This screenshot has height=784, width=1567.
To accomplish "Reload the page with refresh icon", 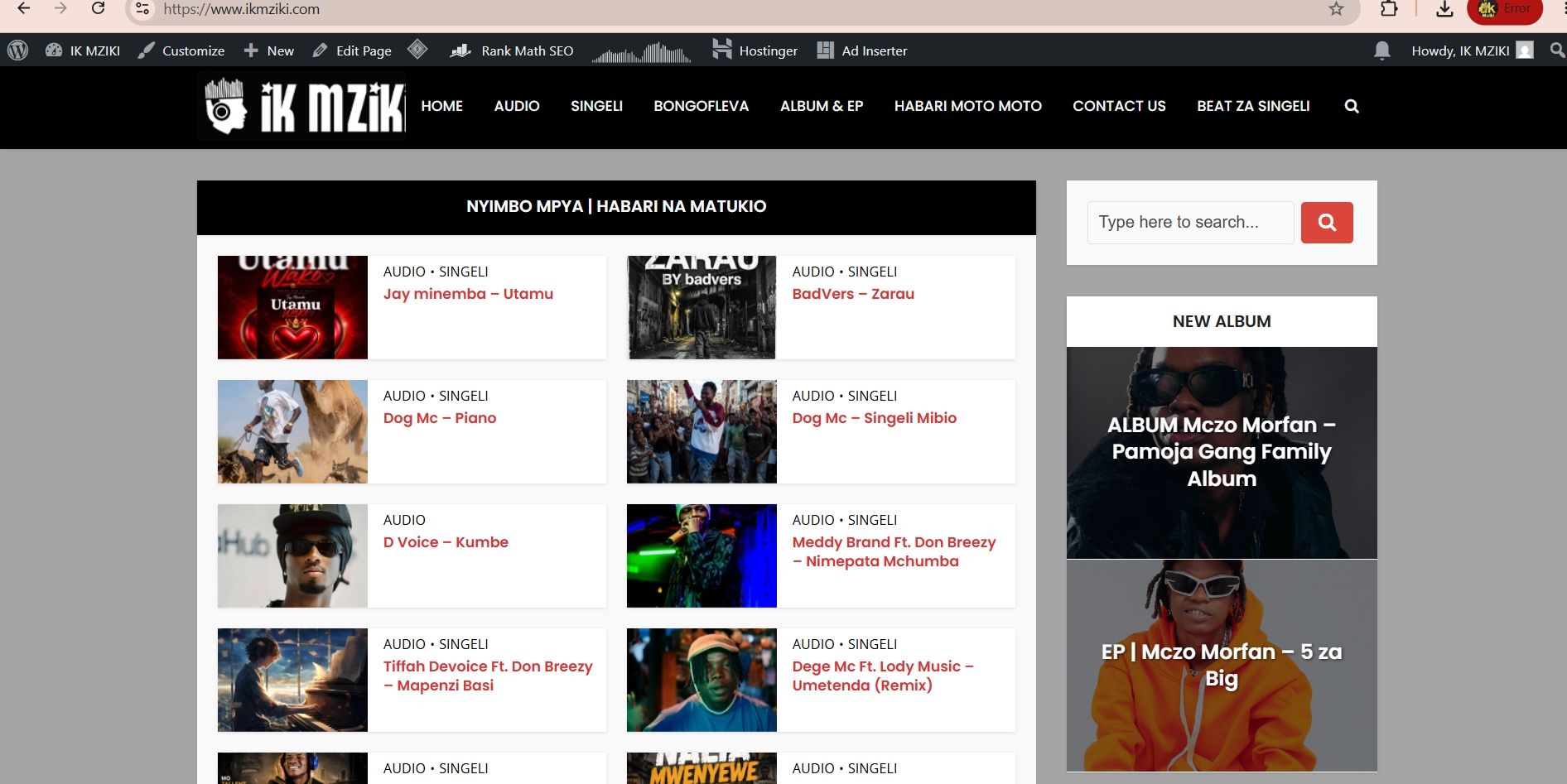I will pos(98,8).
